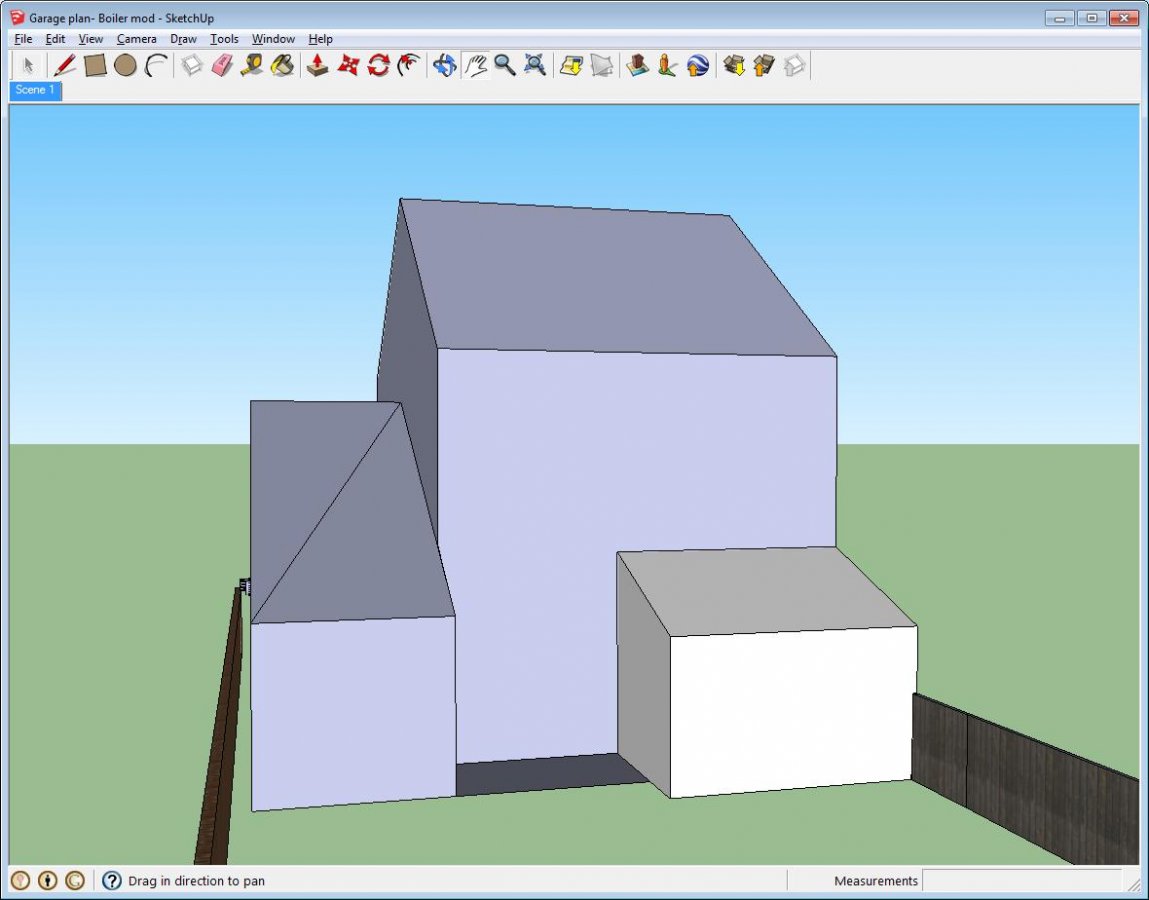
Task: Activate the Arc tool
Action: point(156,66)
